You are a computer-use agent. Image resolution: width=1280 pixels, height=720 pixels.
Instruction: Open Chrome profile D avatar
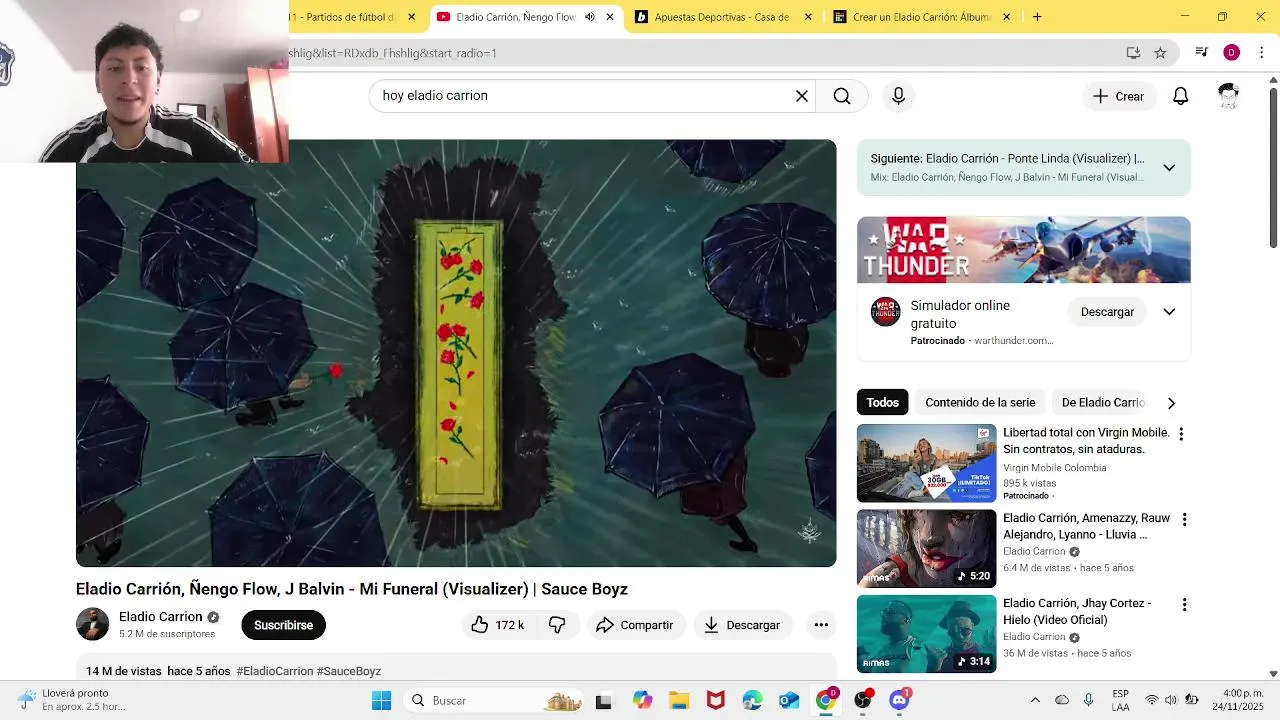tap(1231, 52)
